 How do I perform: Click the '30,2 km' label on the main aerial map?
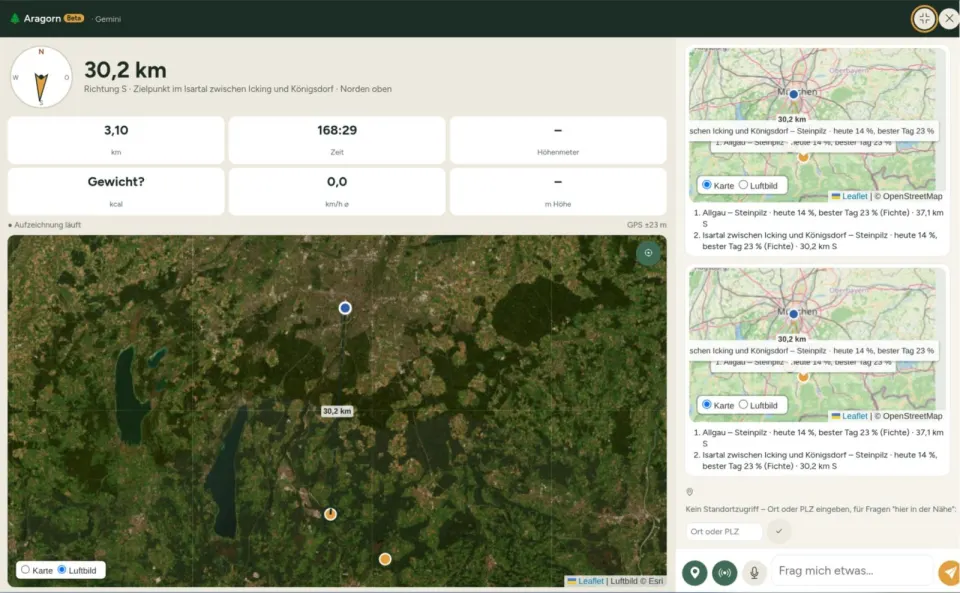tap(337, 411)
